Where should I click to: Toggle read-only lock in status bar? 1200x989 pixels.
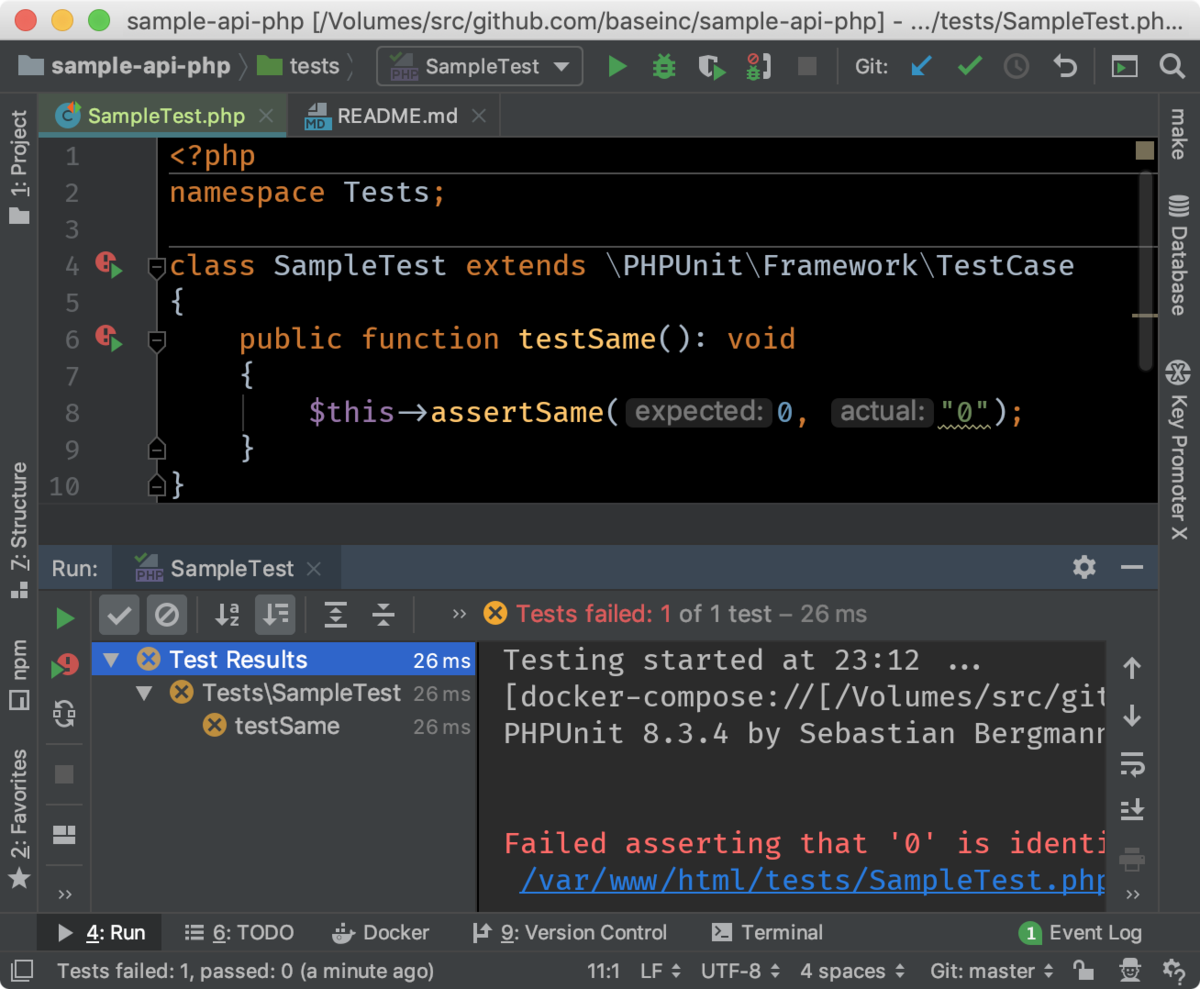click(1083, 970)
